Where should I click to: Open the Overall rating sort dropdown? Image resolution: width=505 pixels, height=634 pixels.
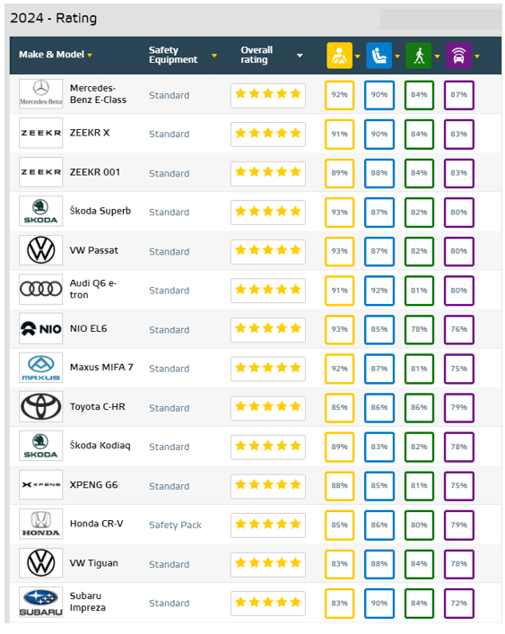(x=300, y=55)
